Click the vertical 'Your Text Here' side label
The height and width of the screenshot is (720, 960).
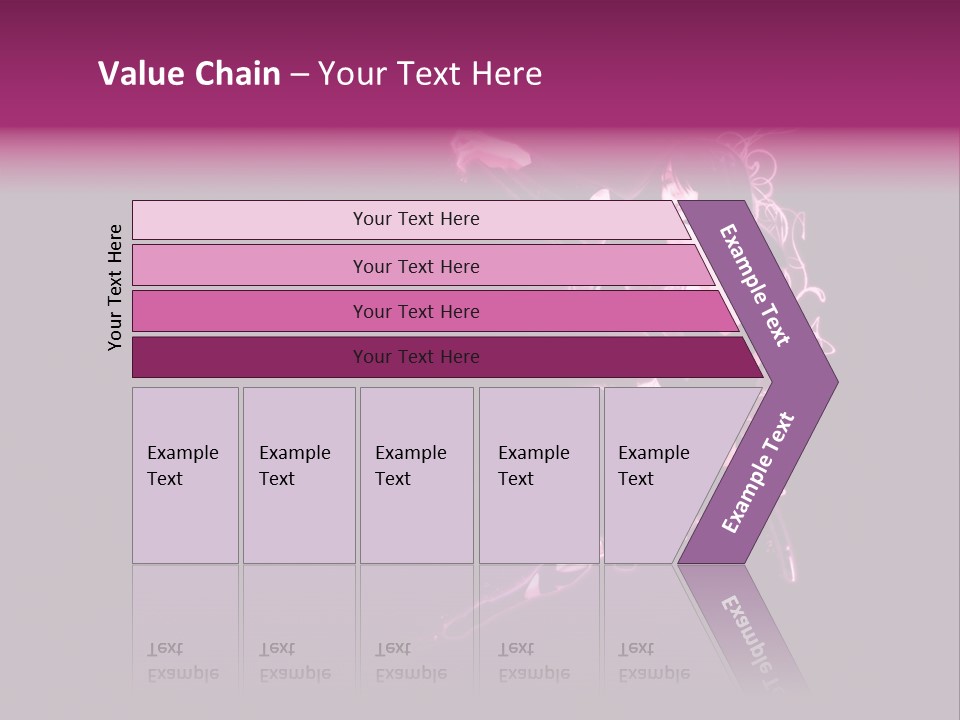point(115,288)
